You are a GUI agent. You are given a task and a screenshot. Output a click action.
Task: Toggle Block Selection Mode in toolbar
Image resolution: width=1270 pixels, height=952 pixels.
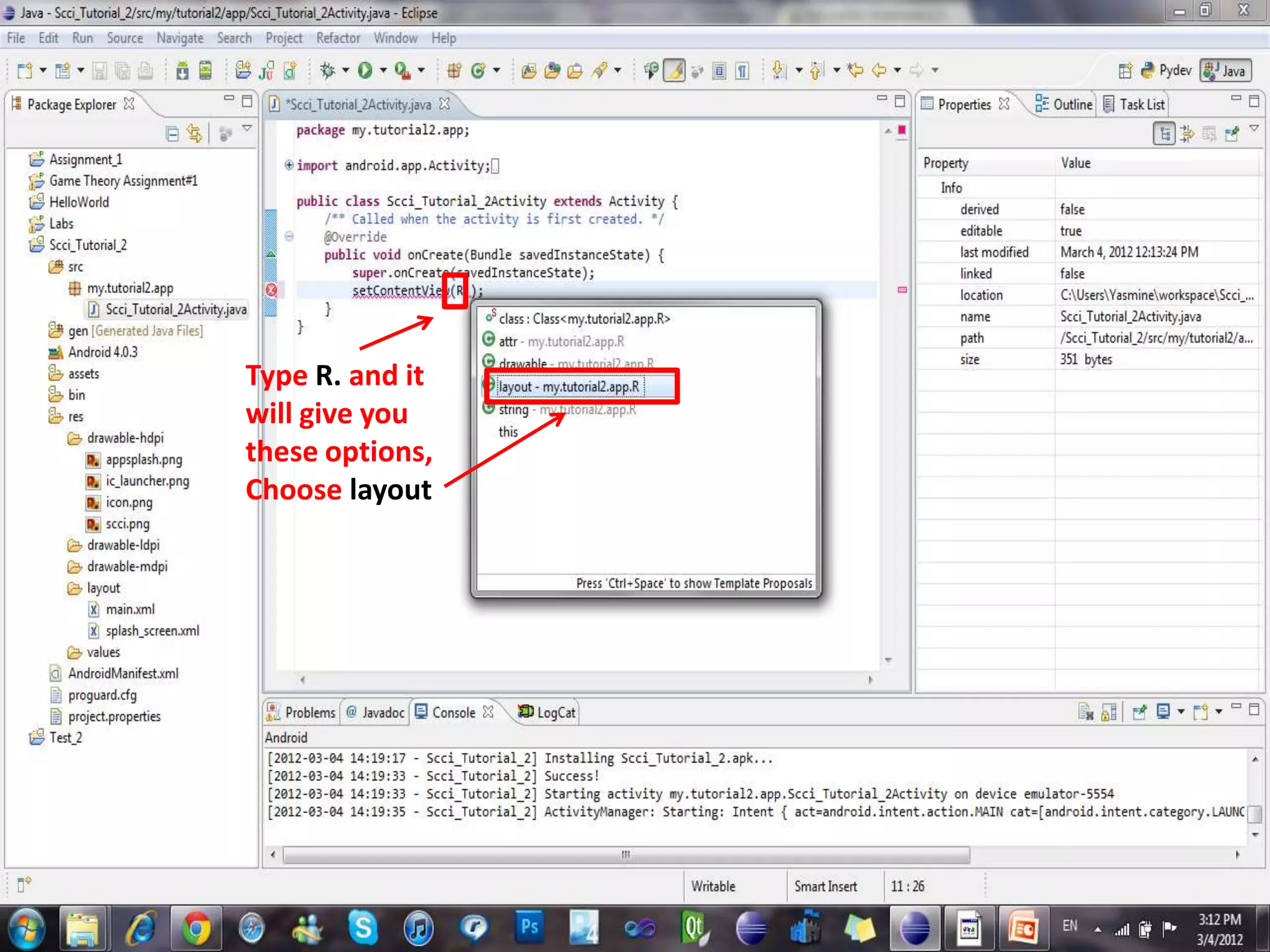coord(719,71)
